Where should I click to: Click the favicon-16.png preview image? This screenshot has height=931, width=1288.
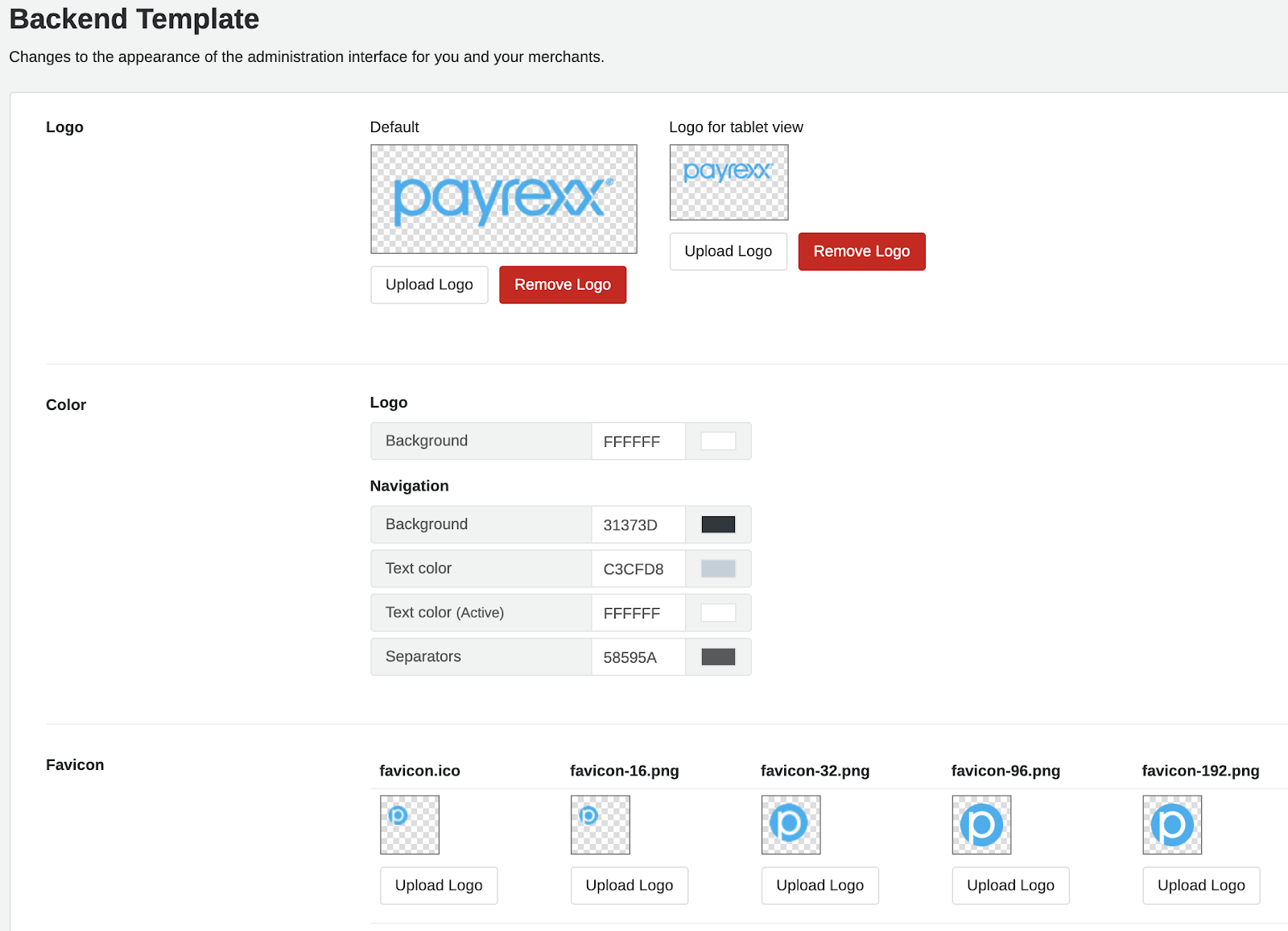pyautogui.click(x=601, y=825)
